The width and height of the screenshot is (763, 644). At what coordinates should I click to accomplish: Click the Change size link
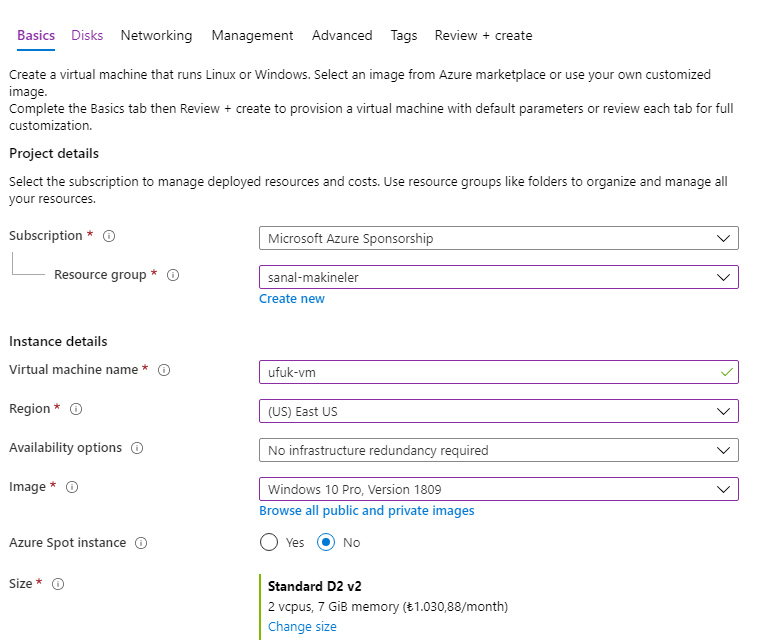pos(302,626)
